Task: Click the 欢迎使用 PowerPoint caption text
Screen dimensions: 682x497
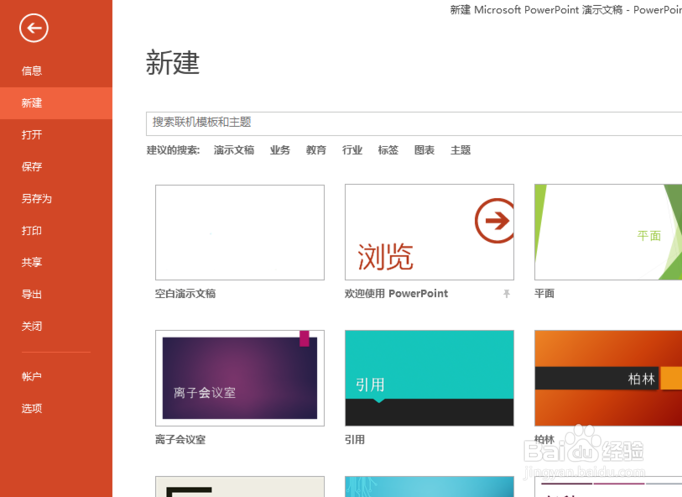Action: [x=396, y=294]
